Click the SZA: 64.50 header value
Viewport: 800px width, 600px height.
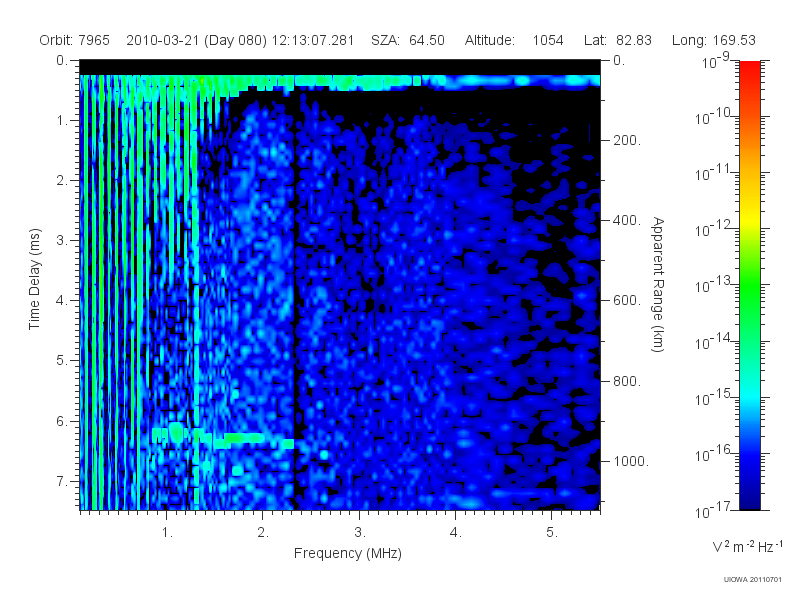coord(408,40)
